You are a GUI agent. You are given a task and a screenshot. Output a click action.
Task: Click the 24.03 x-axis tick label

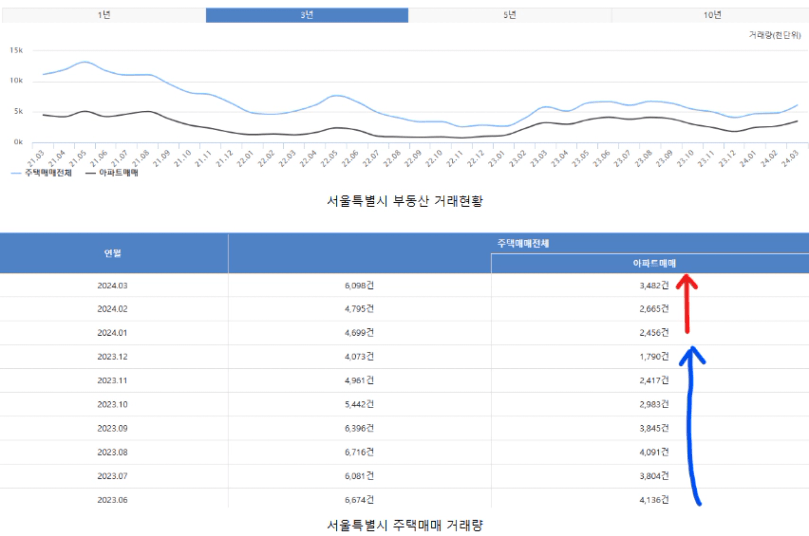(x=789, y=158)
